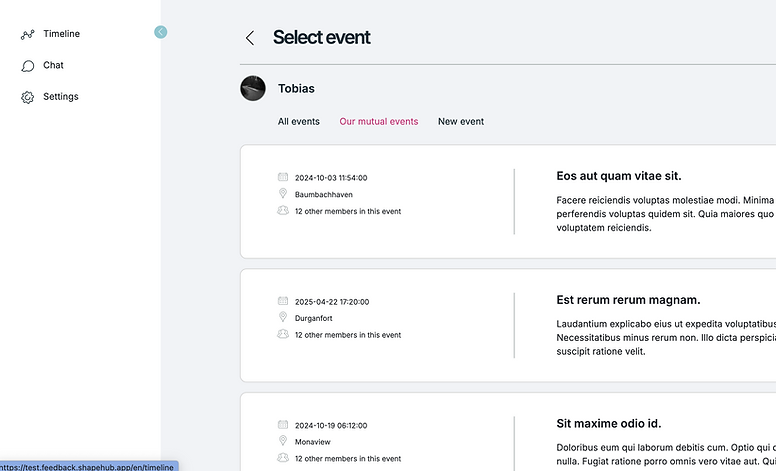The image size is (776, 471).
Task: Click calendar icon beside 2025-04-22 date
Action: 283,301
